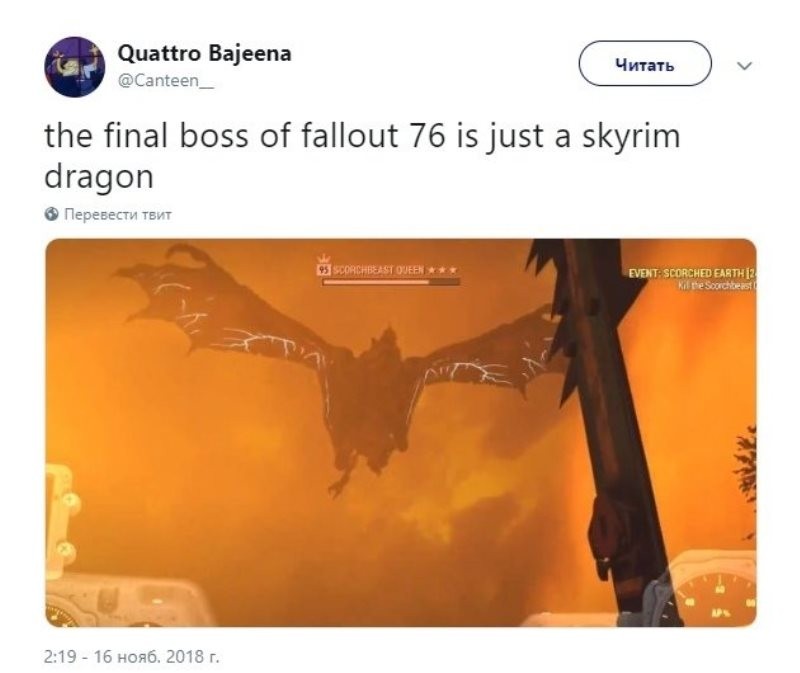The width and height of the screenshot is (800, 673).
Task: Open the @Canteen__ handle link
Action: tap(166, 81)
